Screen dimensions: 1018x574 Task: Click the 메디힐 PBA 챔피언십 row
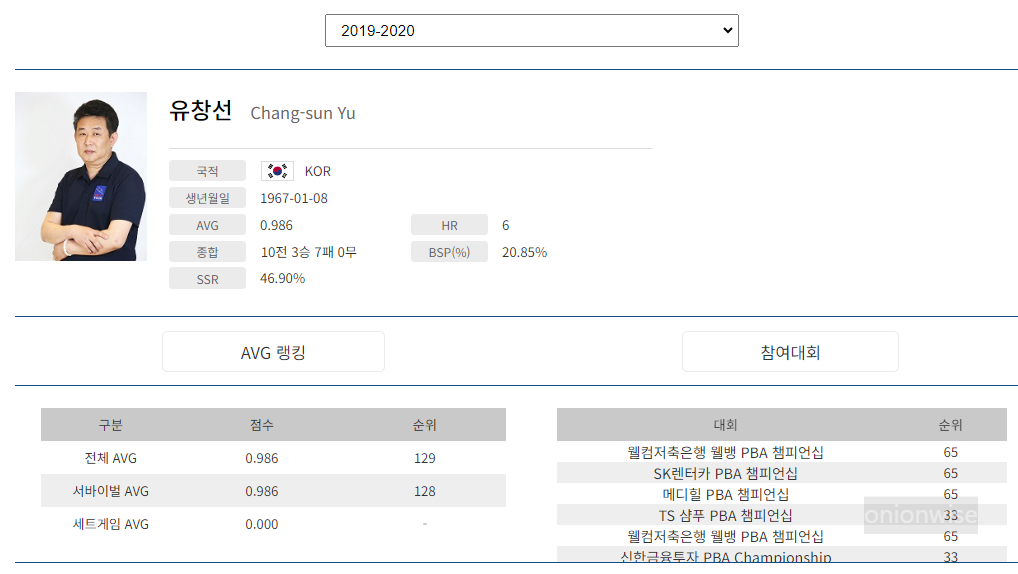tap(782, 494)
